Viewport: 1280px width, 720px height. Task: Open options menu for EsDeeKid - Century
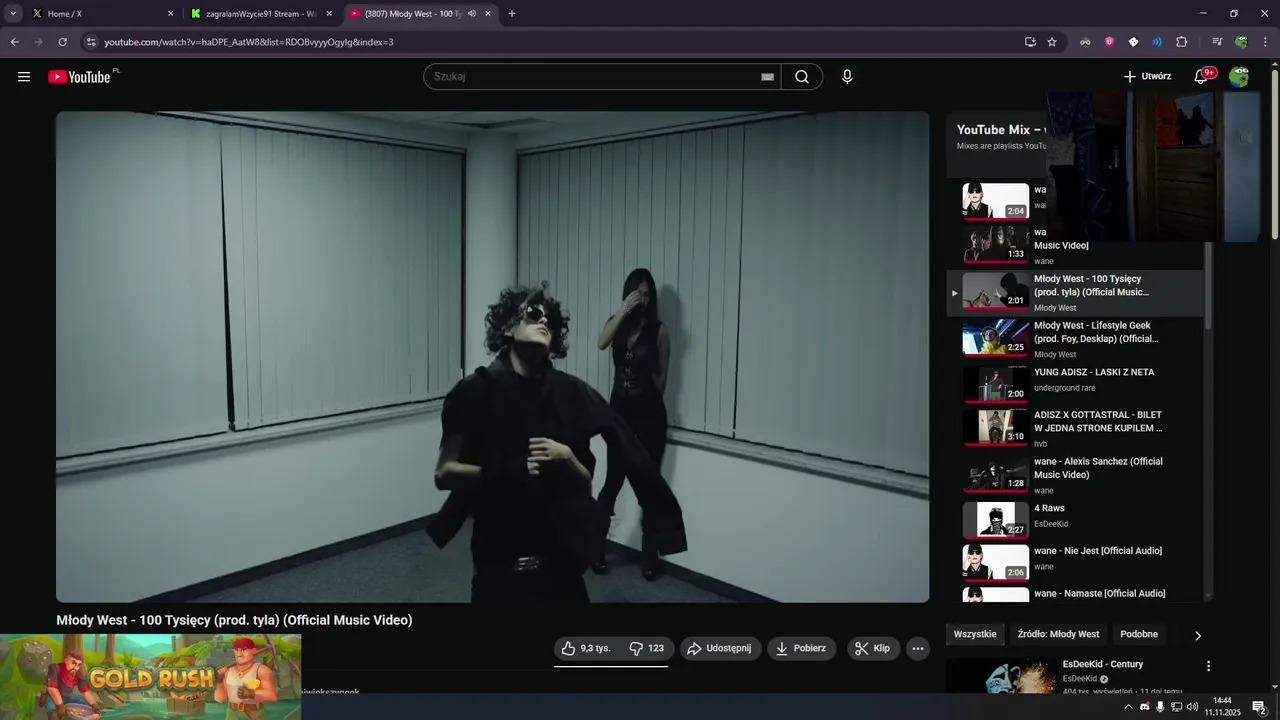click(x=1208, y=666)
